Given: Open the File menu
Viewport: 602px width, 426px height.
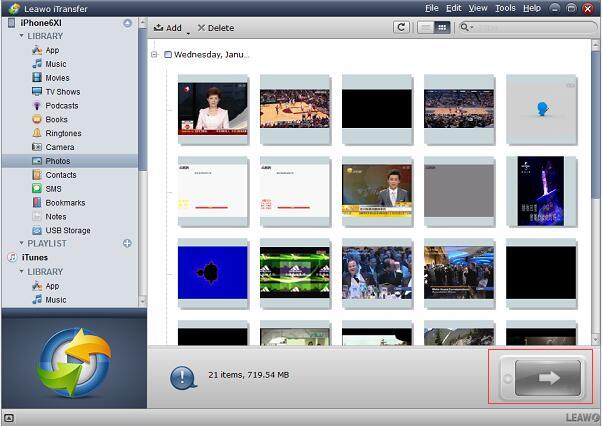Looking at the screenshot, I should (x=431, y=8).
